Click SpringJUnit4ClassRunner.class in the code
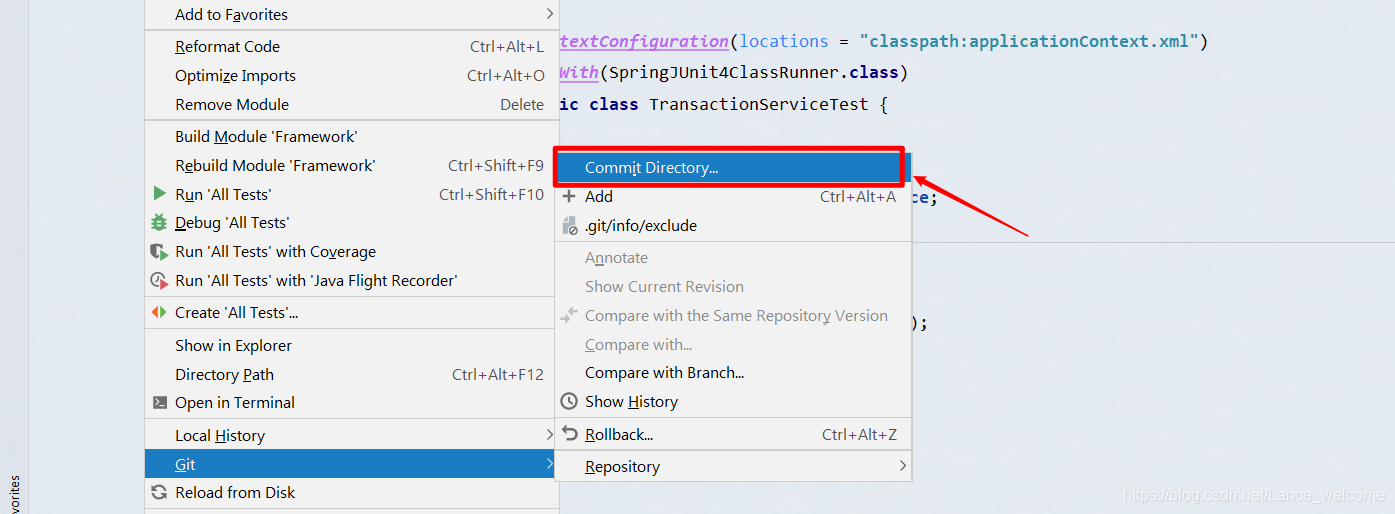The image size is (1395, 514). [x=754, y=73]
